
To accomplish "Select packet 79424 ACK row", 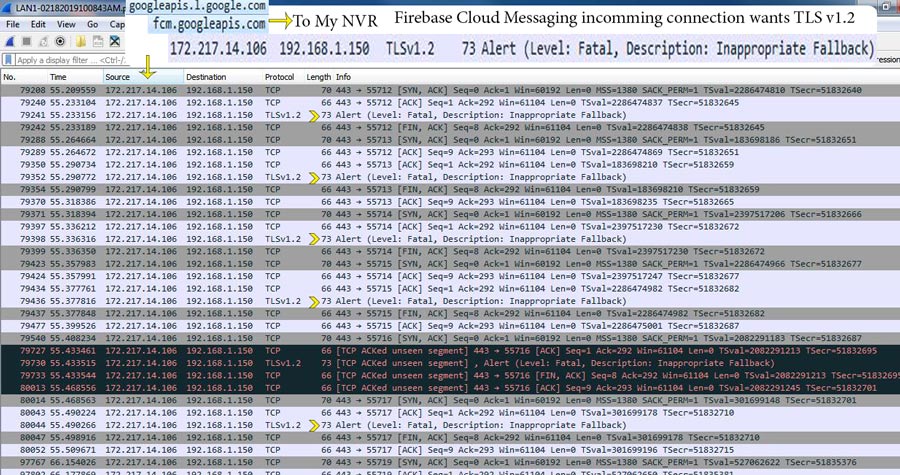I will click(450, 276).
